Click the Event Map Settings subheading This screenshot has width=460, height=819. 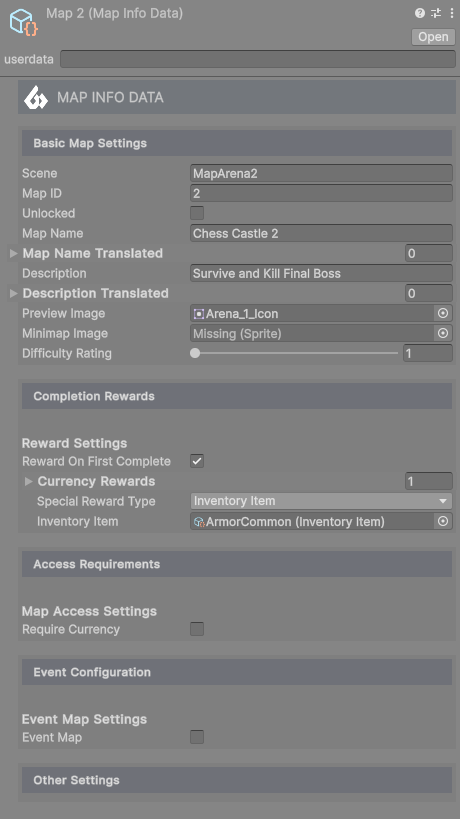click(x=84, y=719)
